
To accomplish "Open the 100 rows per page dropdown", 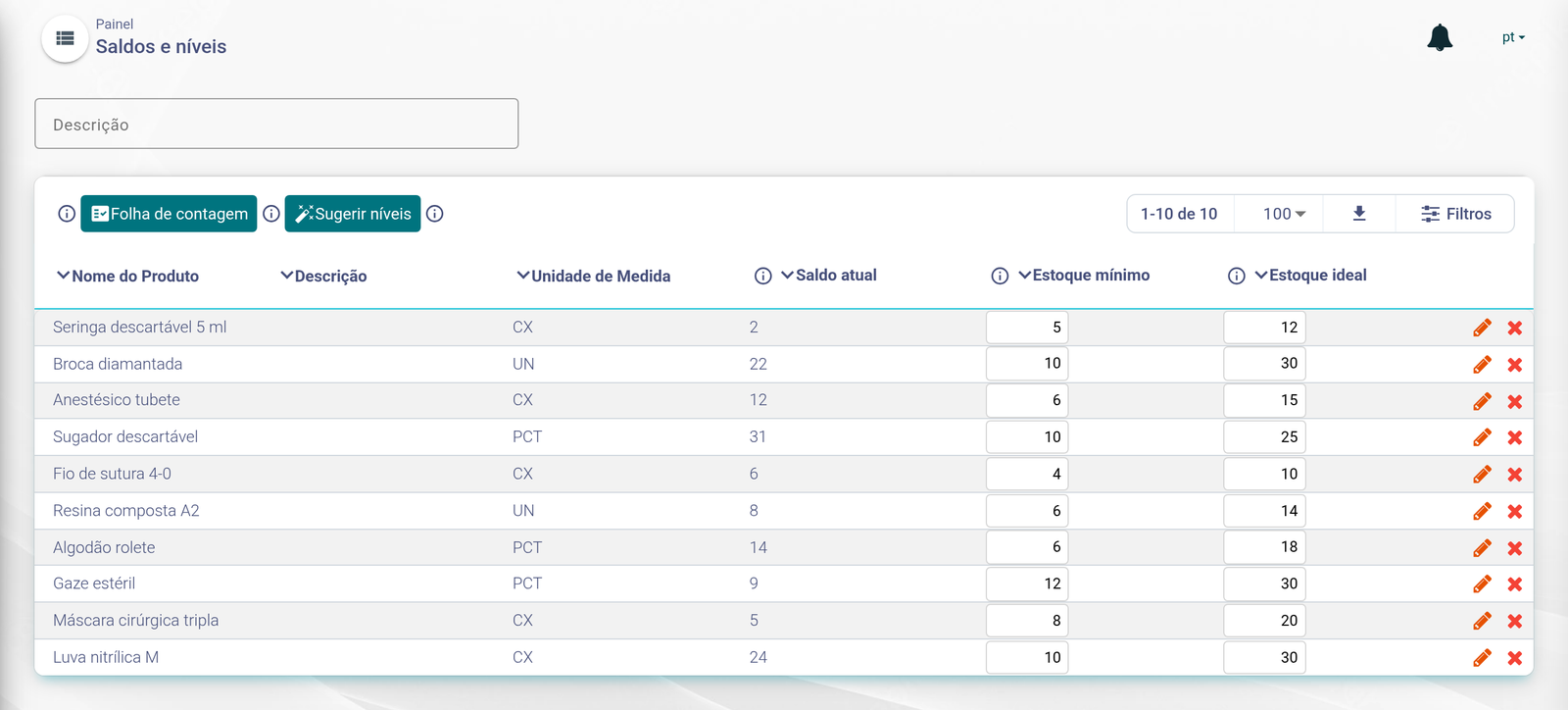I will (x=1284, y=214).
